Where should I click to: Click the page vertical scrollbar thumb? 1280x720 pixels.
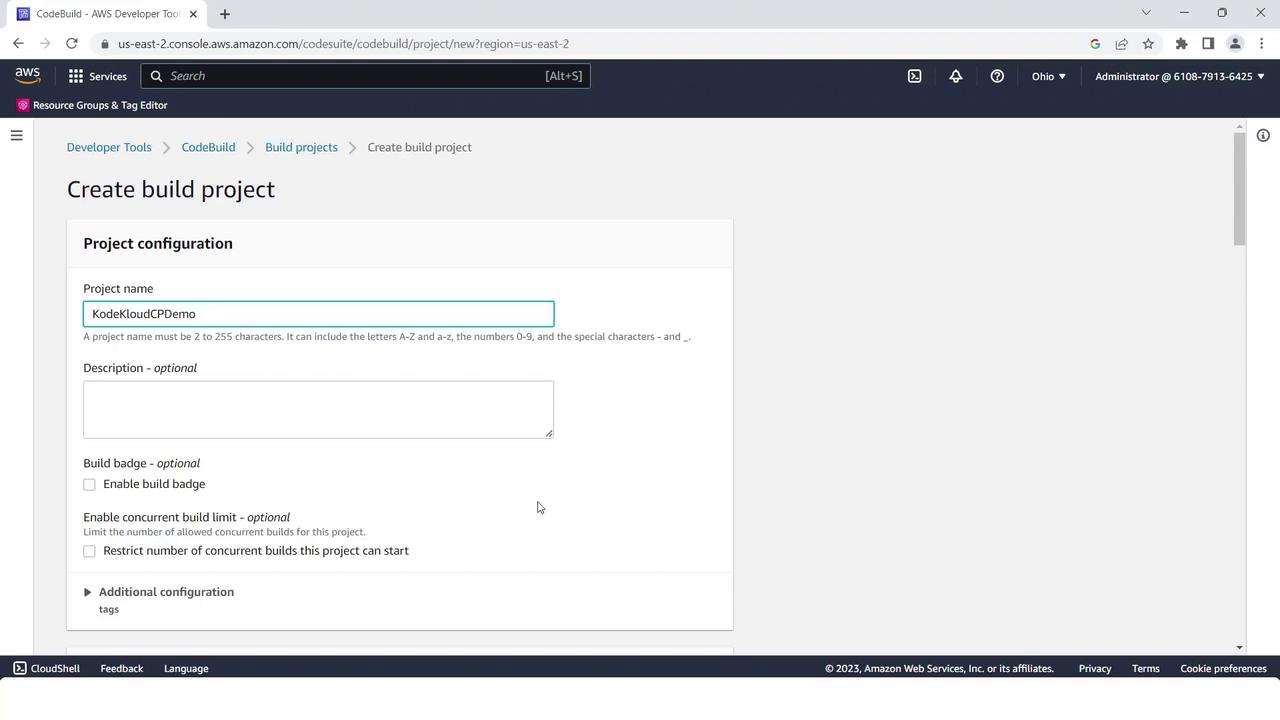pos(1240,188)
